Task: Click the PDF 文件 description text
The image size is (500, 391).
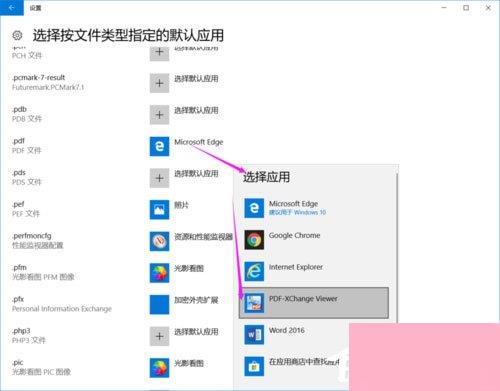Action: [x=27, y=151]
